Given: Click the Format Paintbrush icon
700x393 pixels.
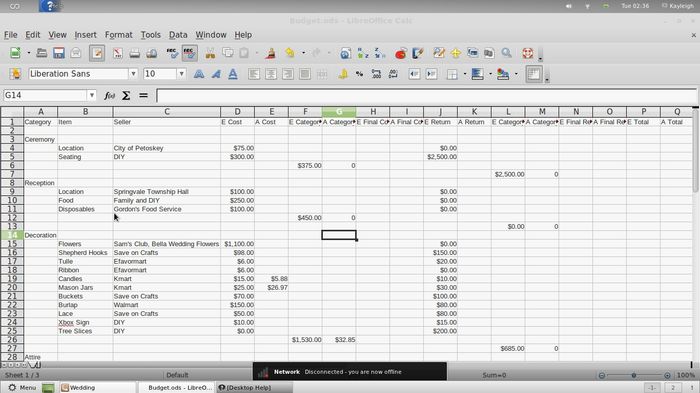Looking at the screenshot, I should tap(270, 53).
